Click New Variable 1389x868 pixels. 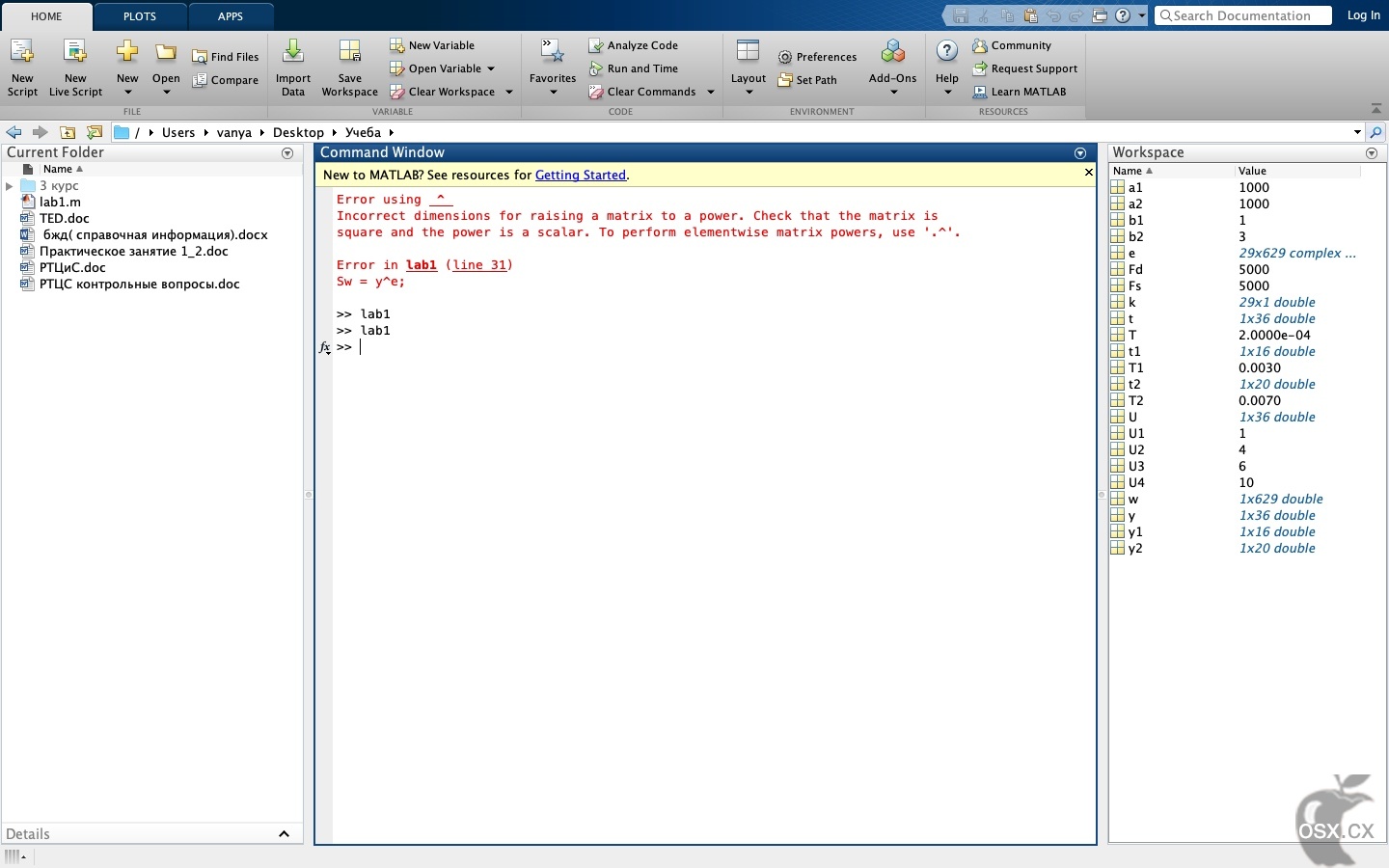[x=432, y=45]
